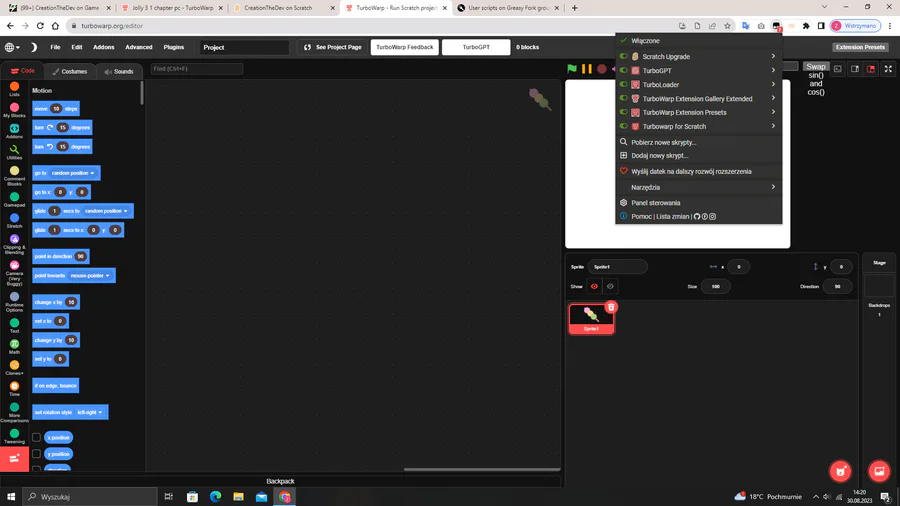This screenshot has height=506, width=900.
Task: Toggle TurboLoader script enabled
Action: [x=623, y=84]
